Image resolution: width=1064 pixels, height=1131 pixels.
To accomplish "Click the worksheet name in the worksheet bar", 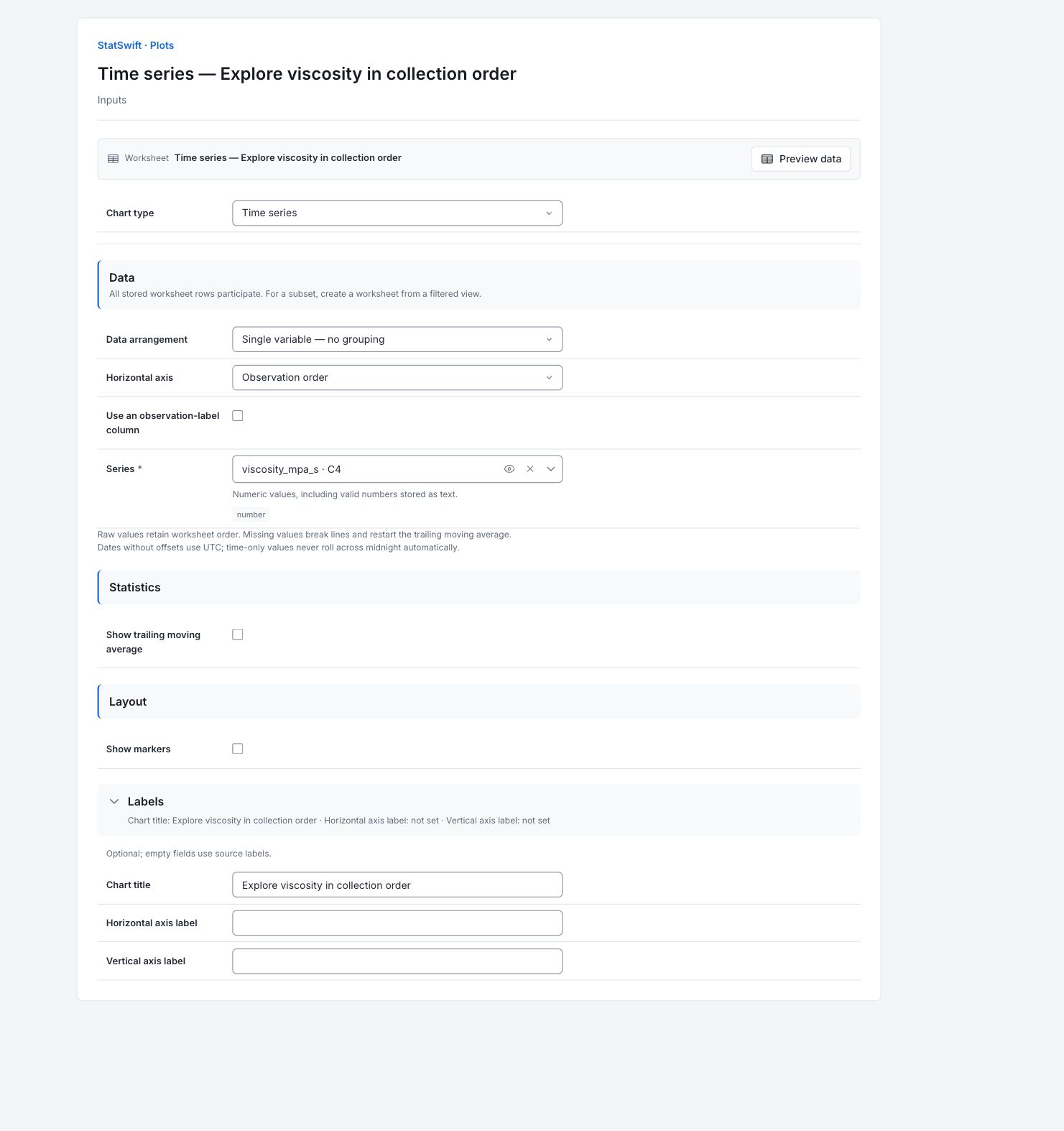I will click(288, 158).
